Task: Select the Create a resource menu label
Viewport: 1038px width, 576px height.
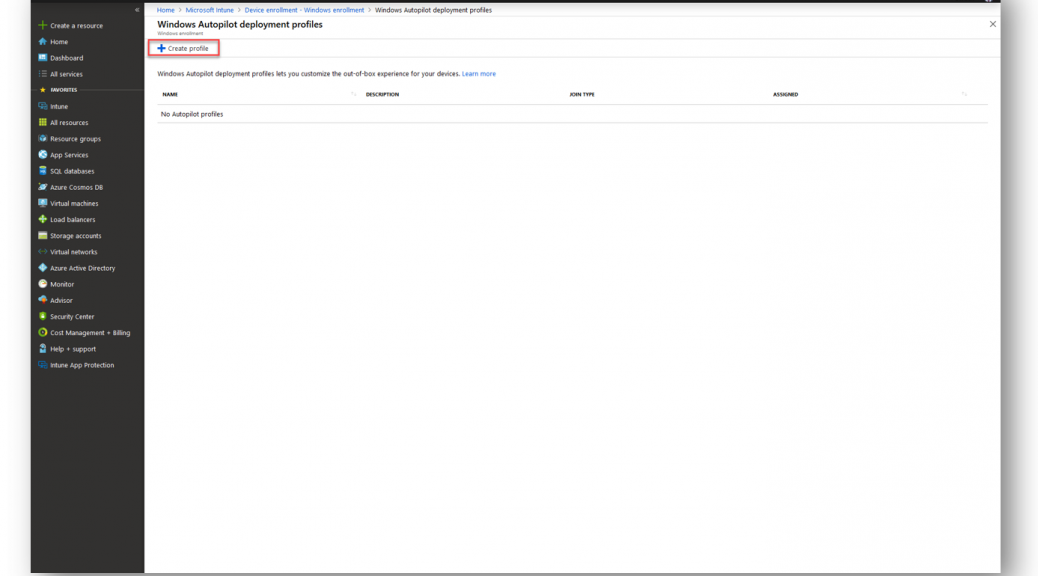Action: pyautogui.click(x=76, y=26)
